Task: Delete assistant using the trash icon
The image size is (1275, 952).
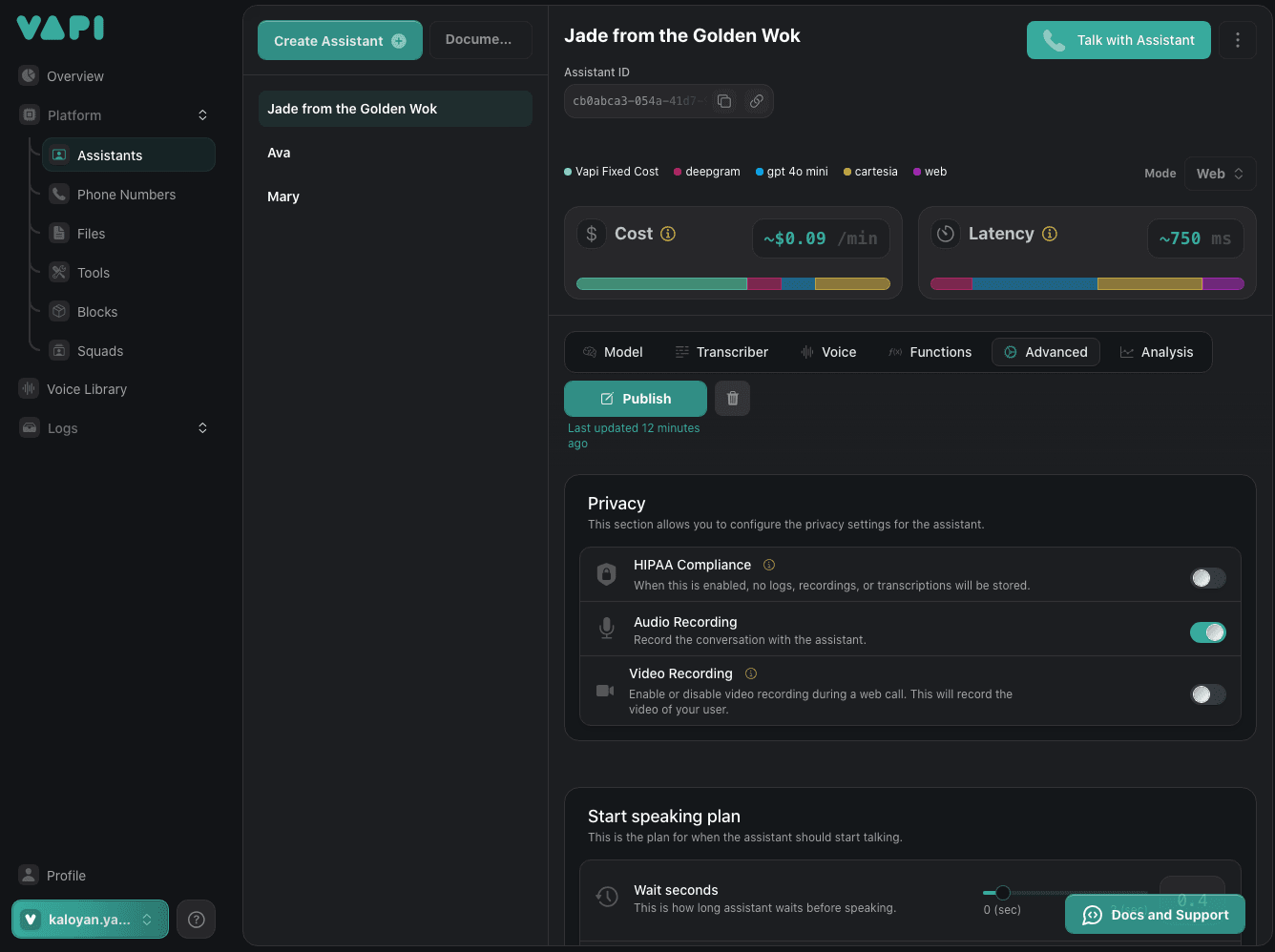Action: pyautogui.click(x=733, y=399)
